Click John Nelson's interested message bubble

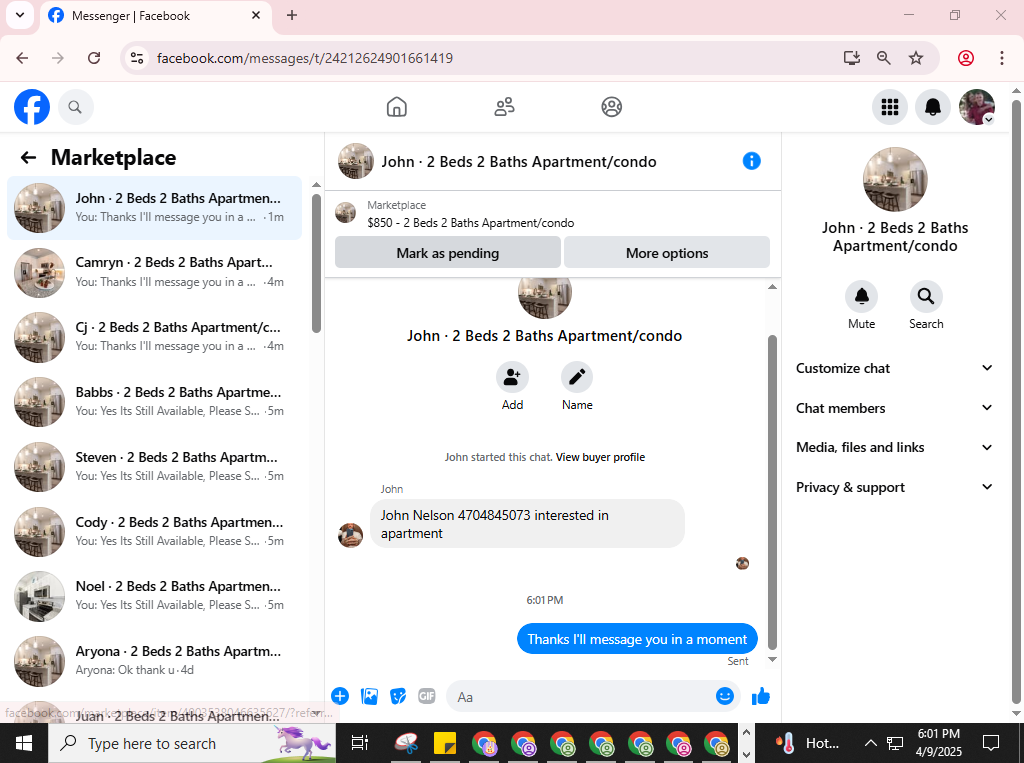(527, 524)
